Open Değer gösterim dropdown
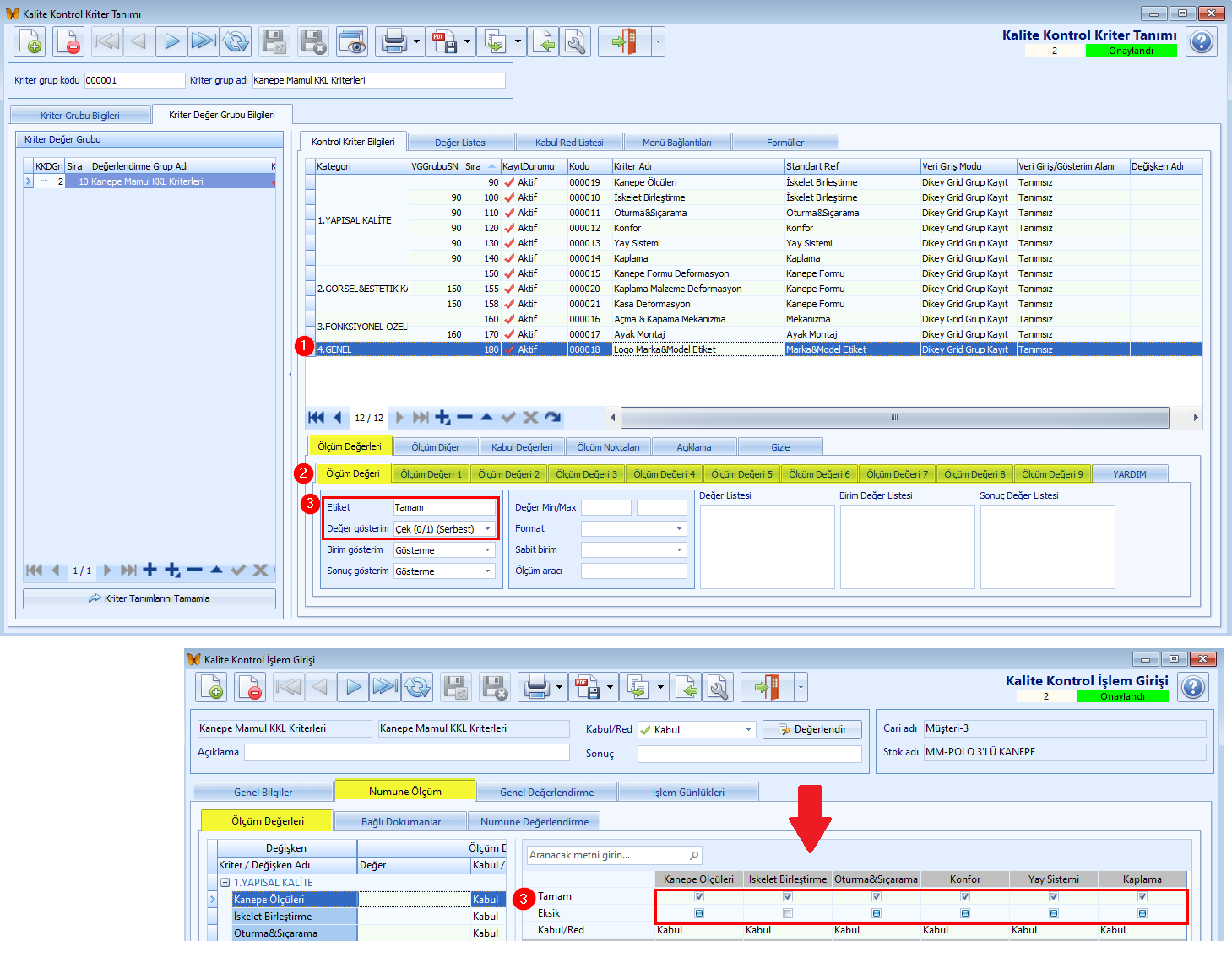 pos(487,529)
